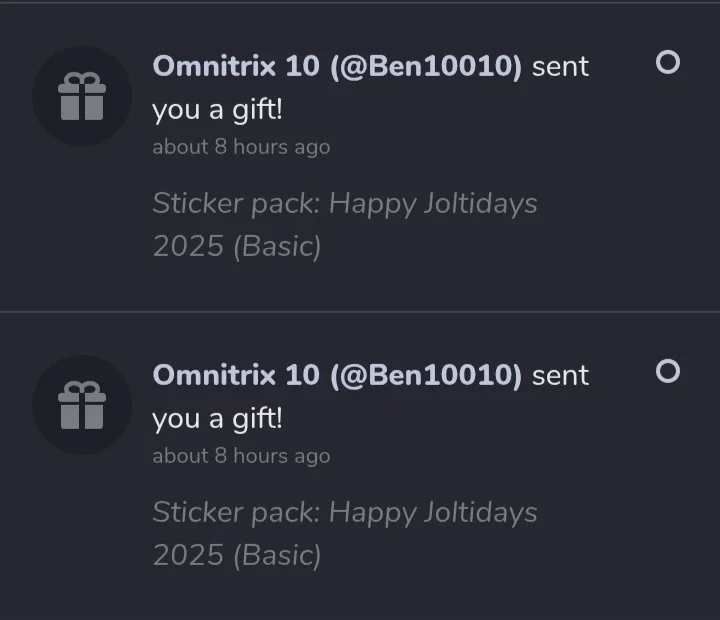Image resolution: width=720 pixels, height=620 pixels.
Task: Open Omnitrix 10's profile from the bottom notification
Action: coord(236,375)
